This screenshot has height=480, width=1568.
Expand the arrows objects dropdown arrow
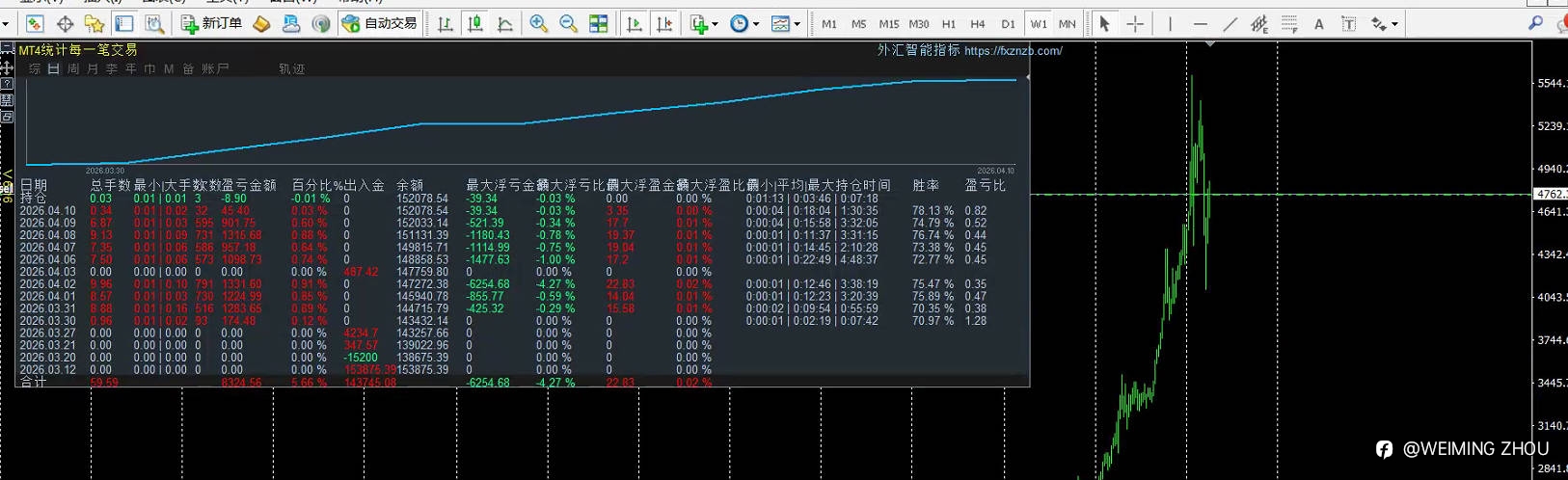[x=1395, y=24]
